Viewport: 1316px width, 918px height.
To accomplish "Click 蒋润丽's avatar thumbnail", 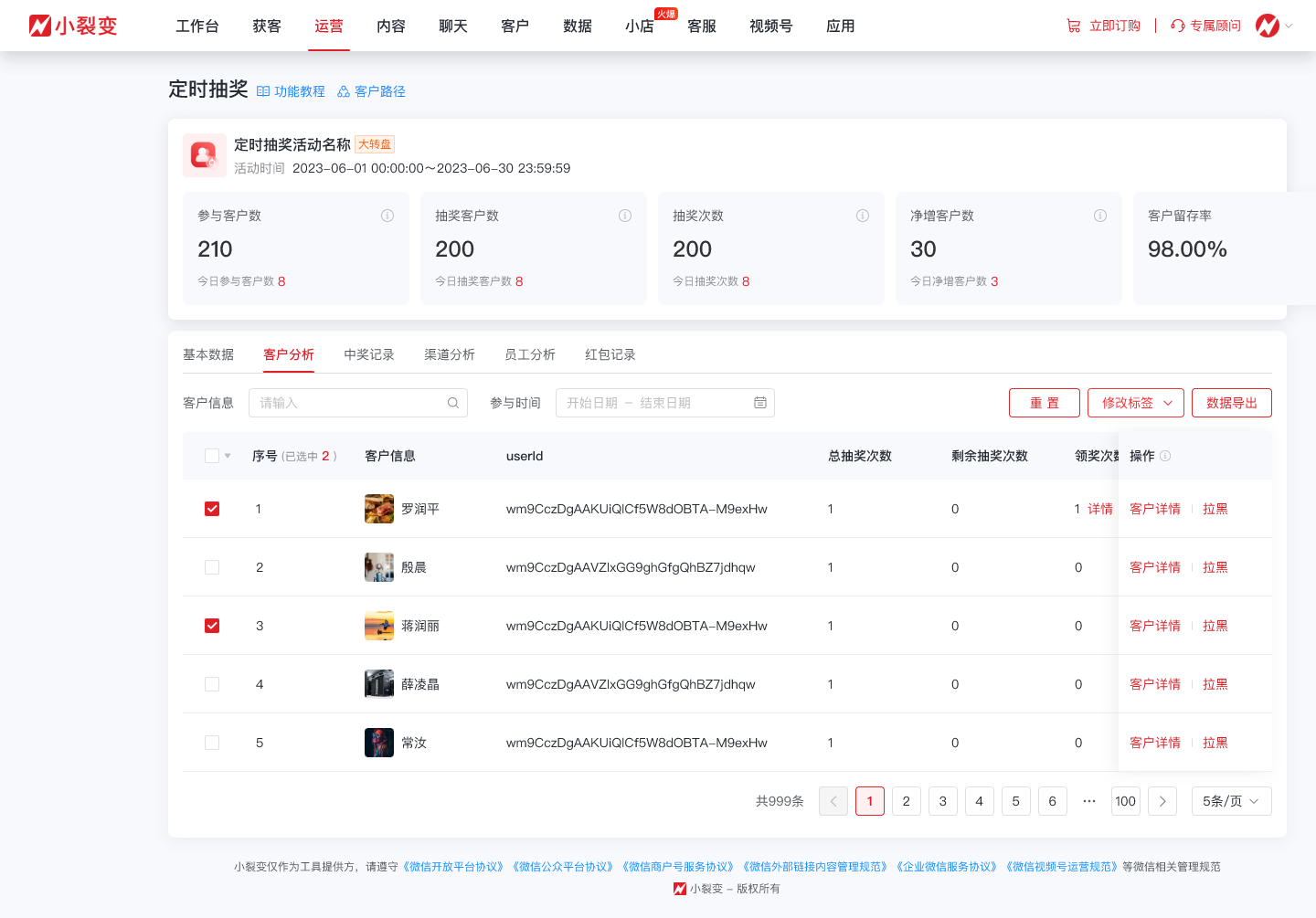I will 379,626.
